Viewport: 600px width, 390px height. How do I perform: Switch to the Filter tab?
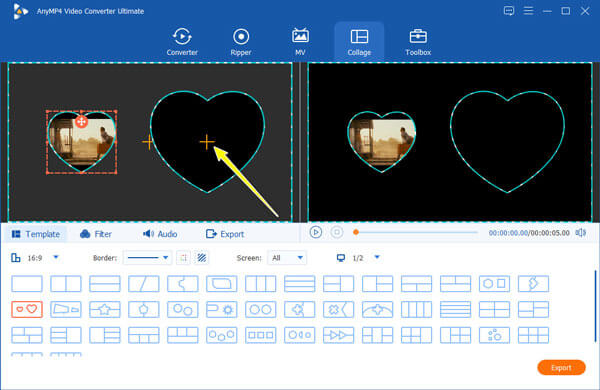point(96,234)
